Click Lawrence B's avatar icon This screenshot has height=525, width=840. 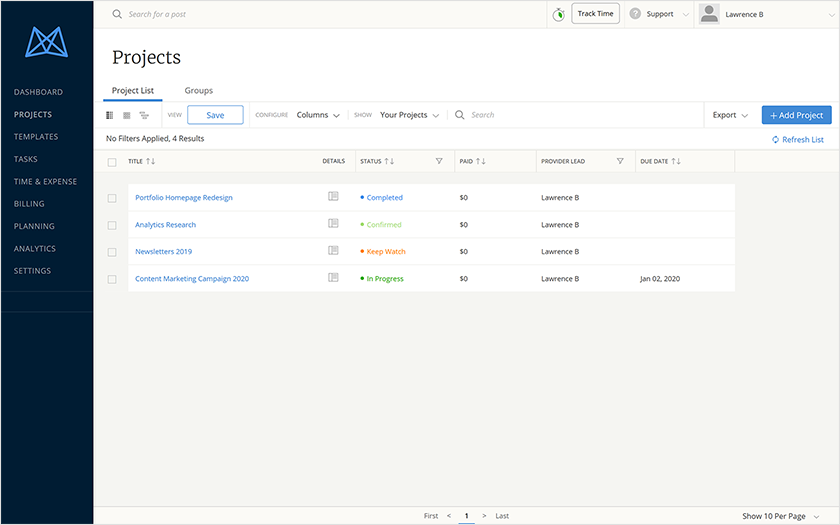tap(709, 14)
